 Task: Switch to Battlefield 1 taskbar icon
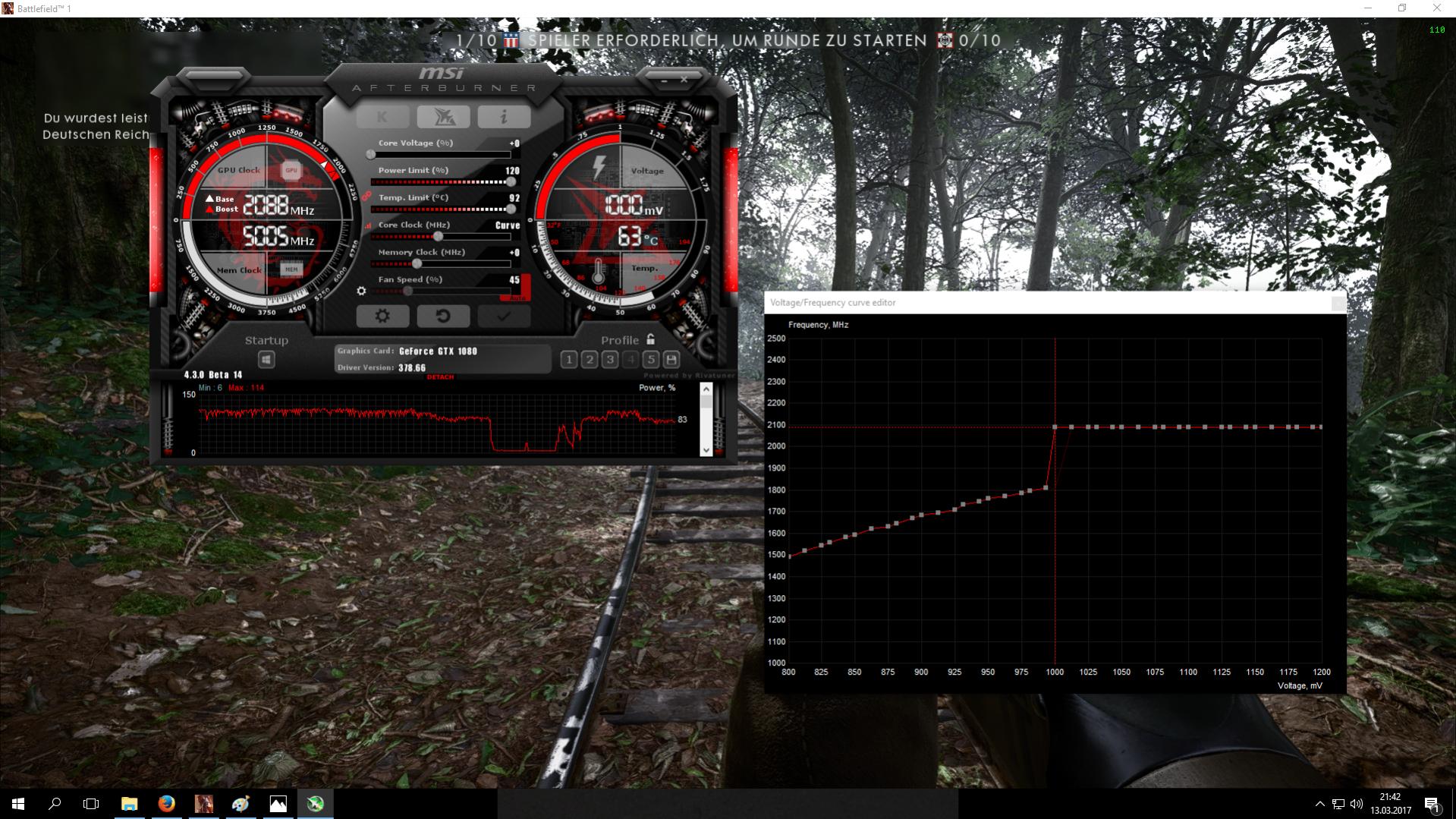click(204, 804)
